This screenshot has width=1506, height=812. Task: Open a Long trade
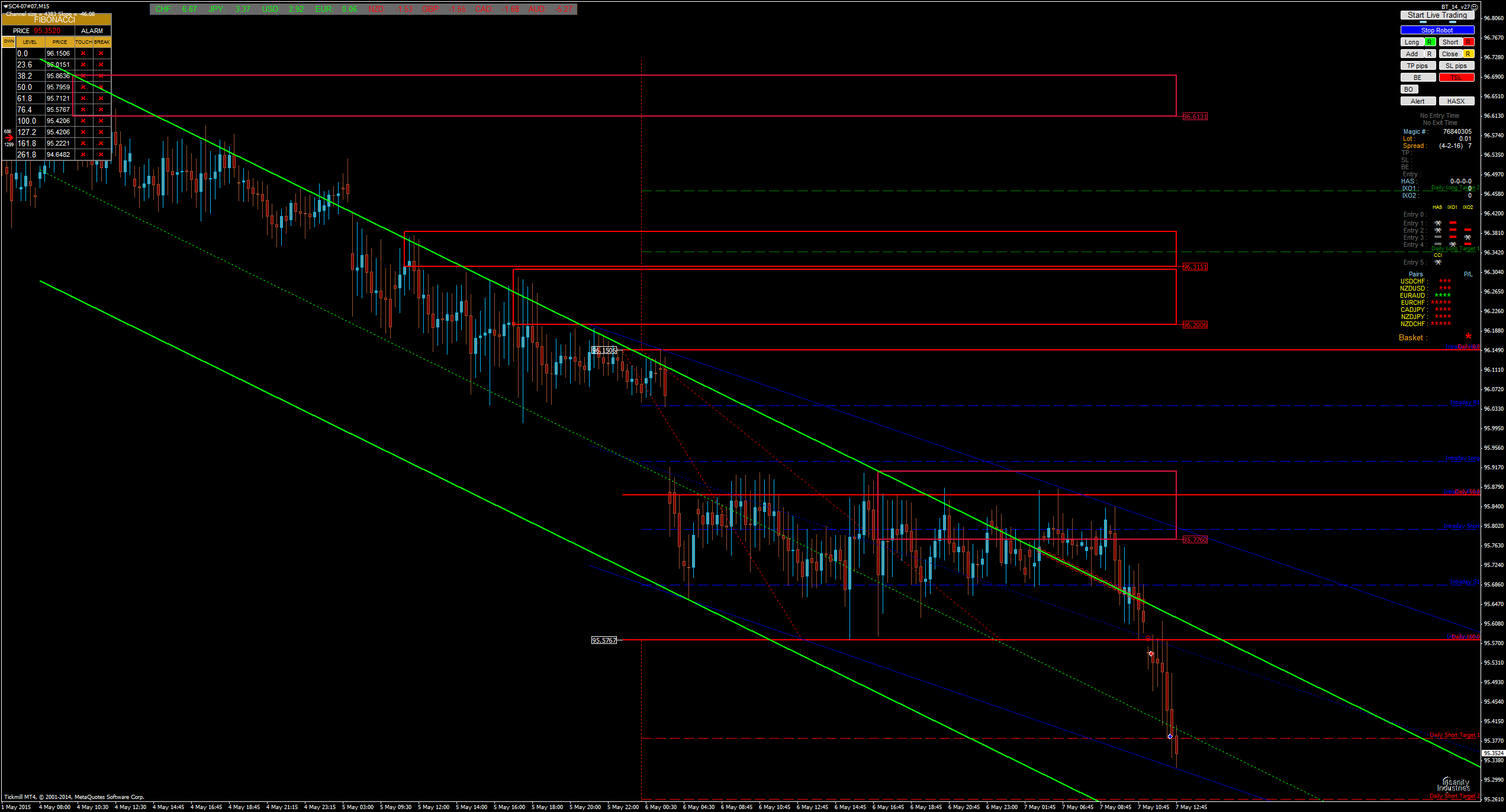tap(1412, 42)
